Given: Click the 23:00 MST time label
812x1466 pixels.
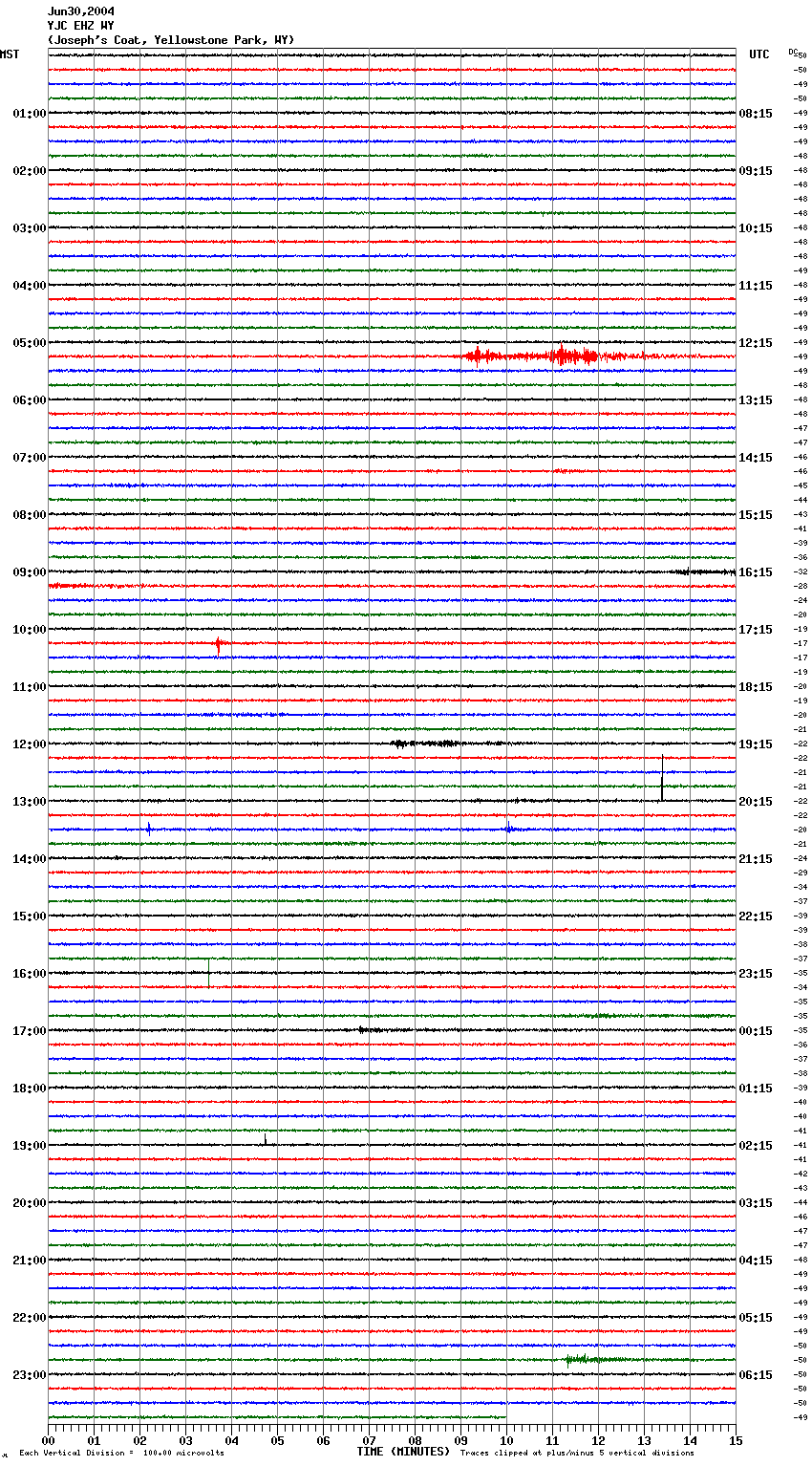Looking at the screenshot, I should 30,1375.
